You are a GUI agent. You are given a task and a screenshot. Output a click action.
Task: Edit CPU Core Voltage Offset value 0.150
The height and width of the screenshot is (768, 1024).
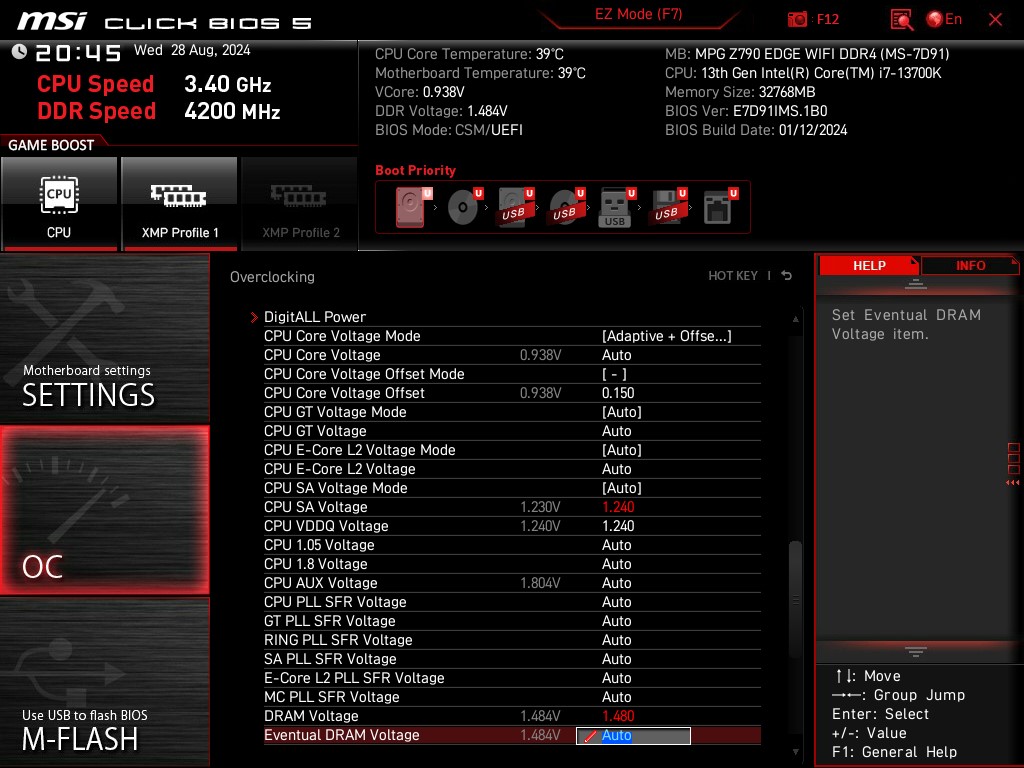(618, 392)
